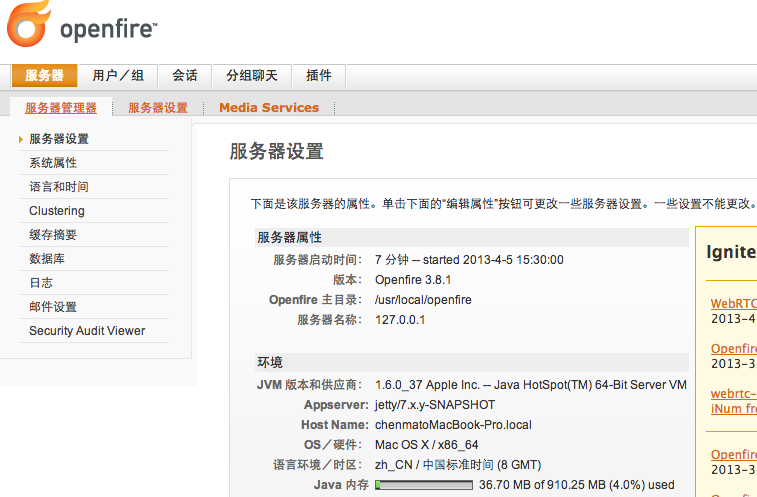Go to the 分组聊天 tab
The width and height of the screenshot is (757, 497).
coord(252,75)
